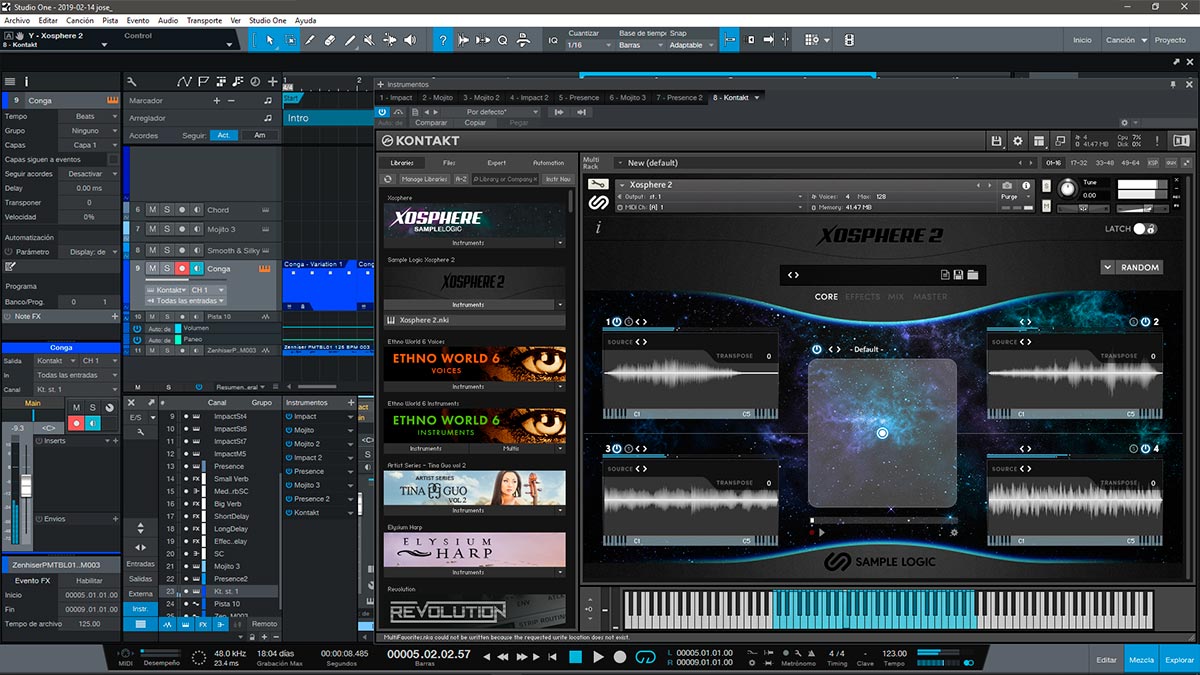
Task: Click the RANDOM button
Action: (x=1140, y=267)
